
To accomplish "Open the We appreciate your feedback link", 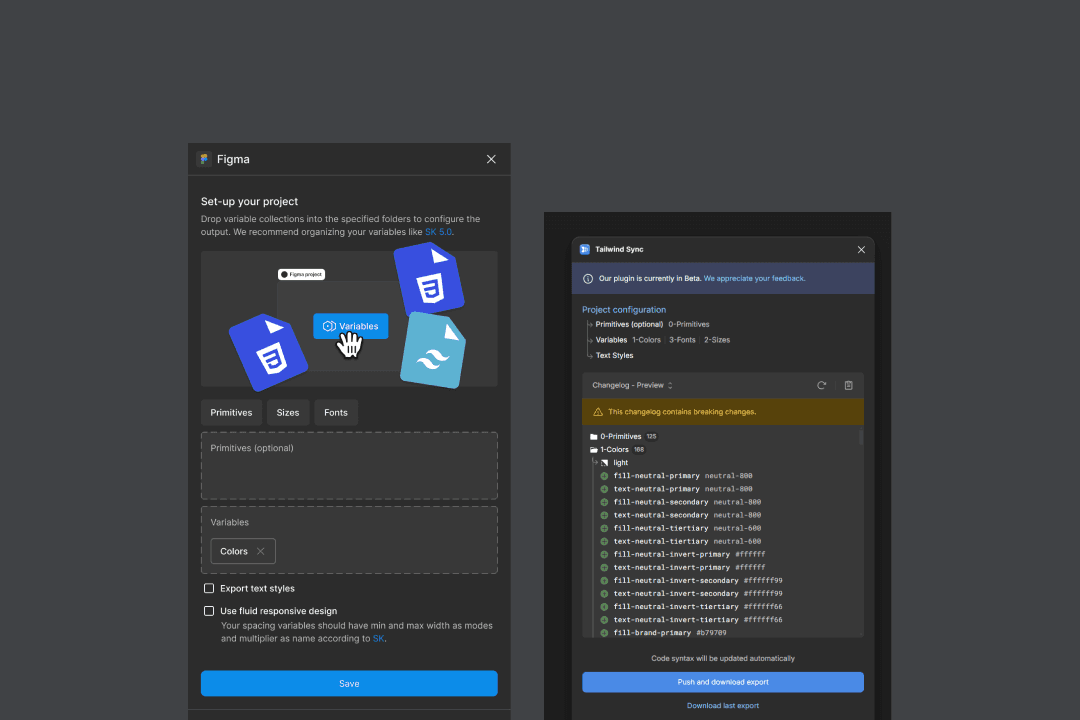I will [x=754, y=278].
